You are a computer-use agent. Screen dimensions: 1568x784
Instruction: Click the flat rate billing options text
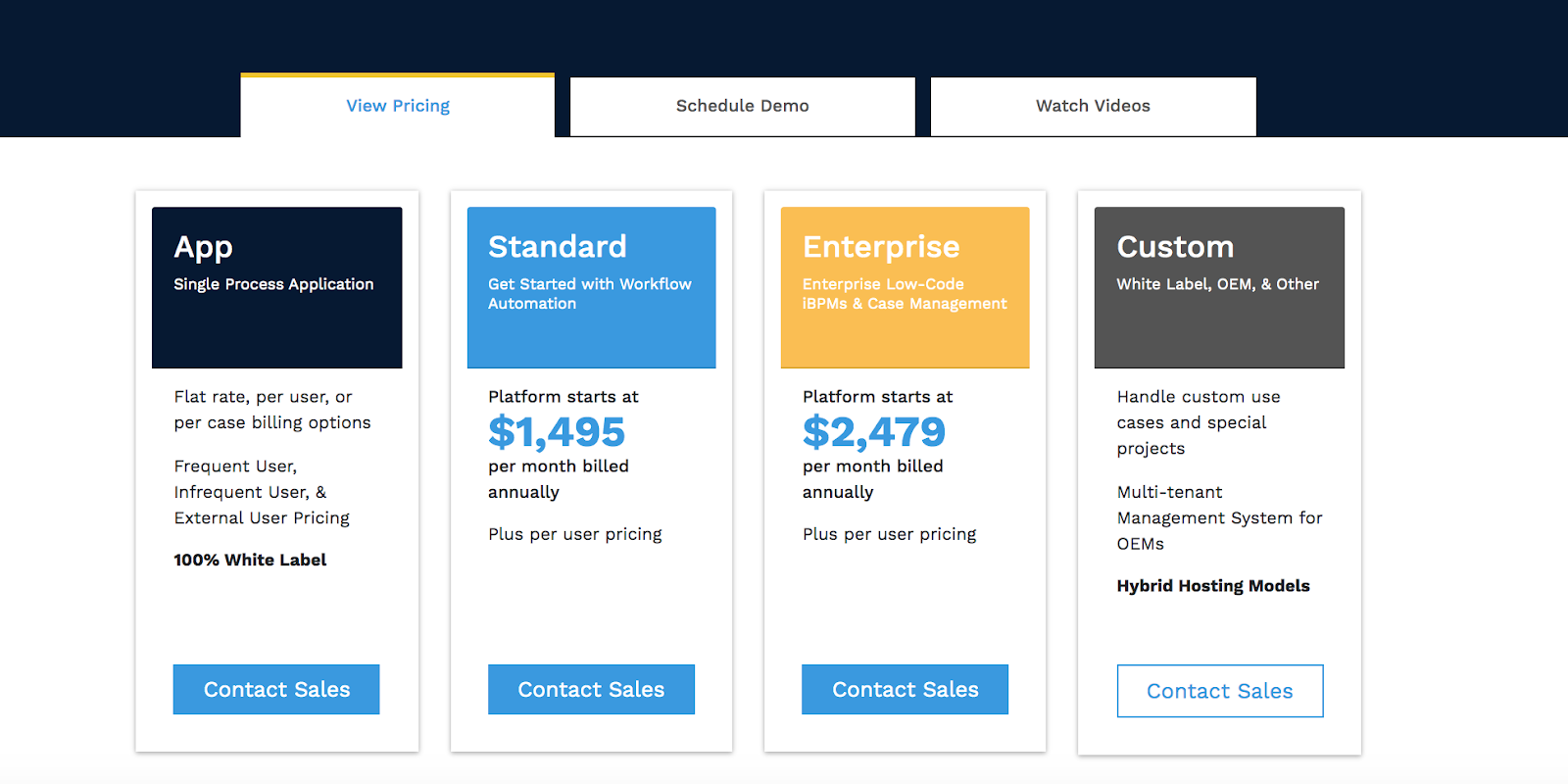(272, 410)
